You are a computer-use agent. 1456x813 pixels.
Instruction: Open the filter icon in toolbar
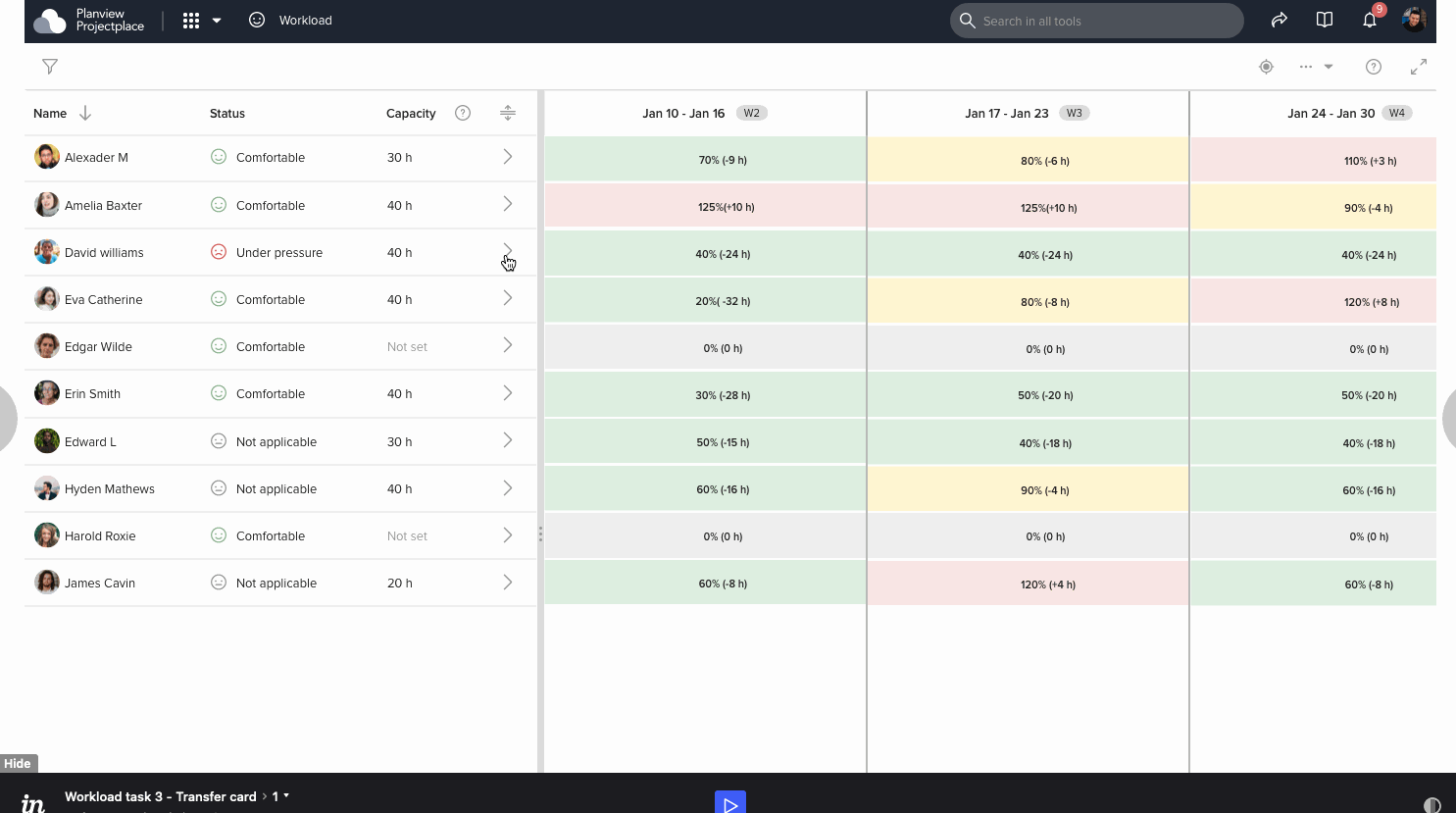pyautogui.click(x=50, y=67)
